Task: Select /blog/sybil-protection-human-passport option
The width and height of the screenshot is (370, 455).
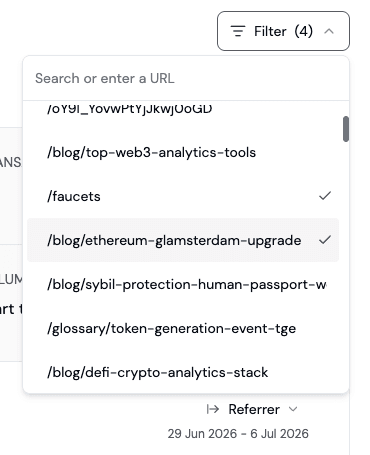Action: pyautogui.click(x=183, y=284)
